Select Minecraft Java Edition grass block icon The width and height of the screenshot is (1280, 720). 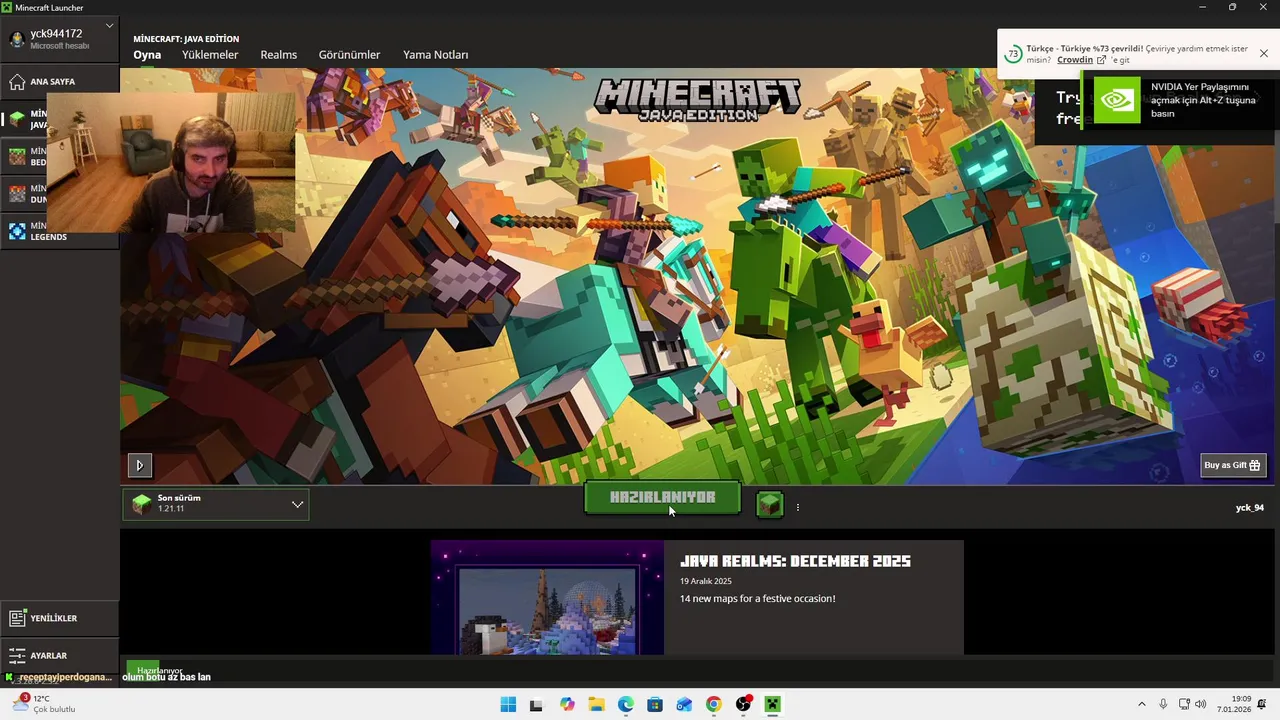pyautogui.click(x=17, y=119)
